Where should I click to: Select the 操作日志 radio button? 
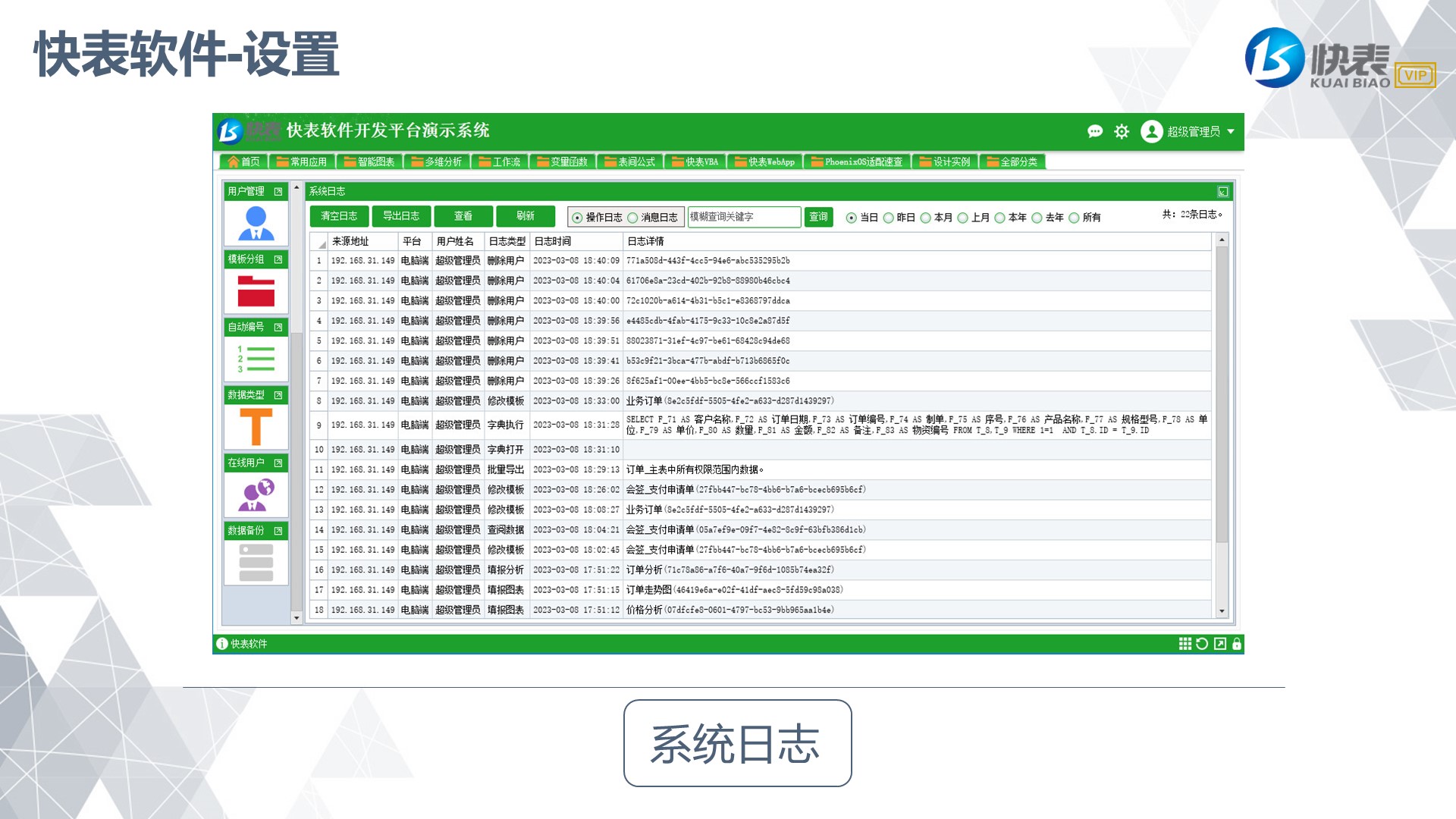click(x=577, y=218)
